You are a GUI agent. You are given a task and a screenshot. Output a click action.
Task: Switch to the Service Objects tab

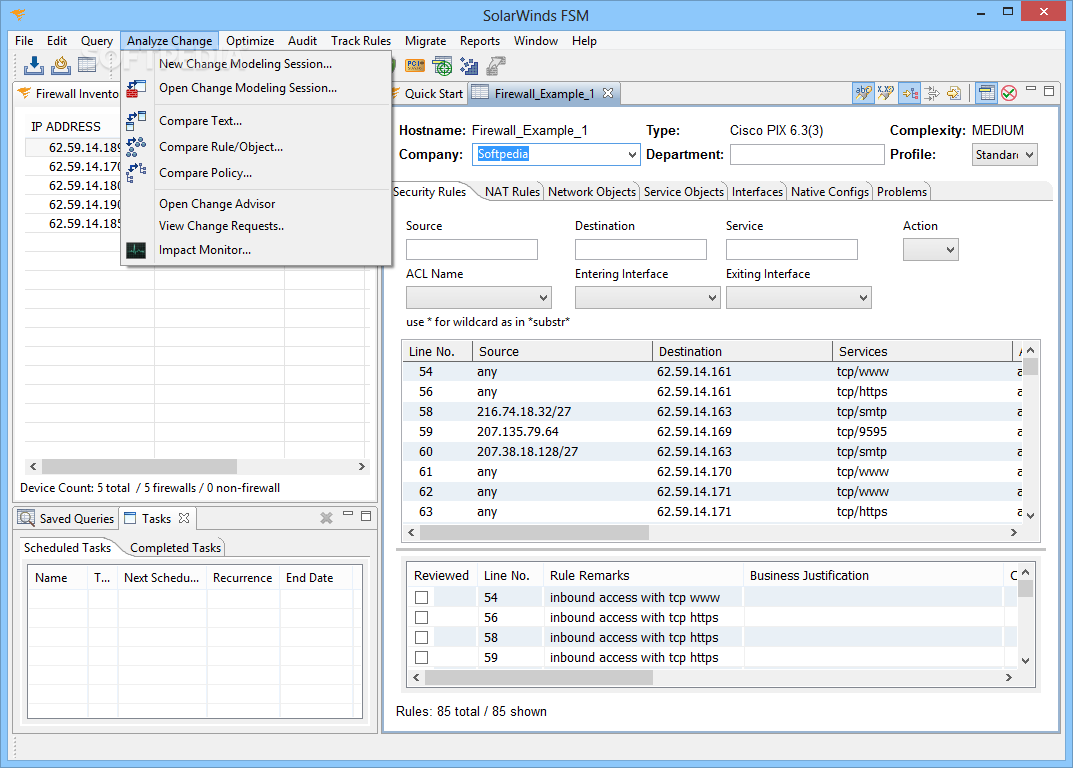[684, 192]
